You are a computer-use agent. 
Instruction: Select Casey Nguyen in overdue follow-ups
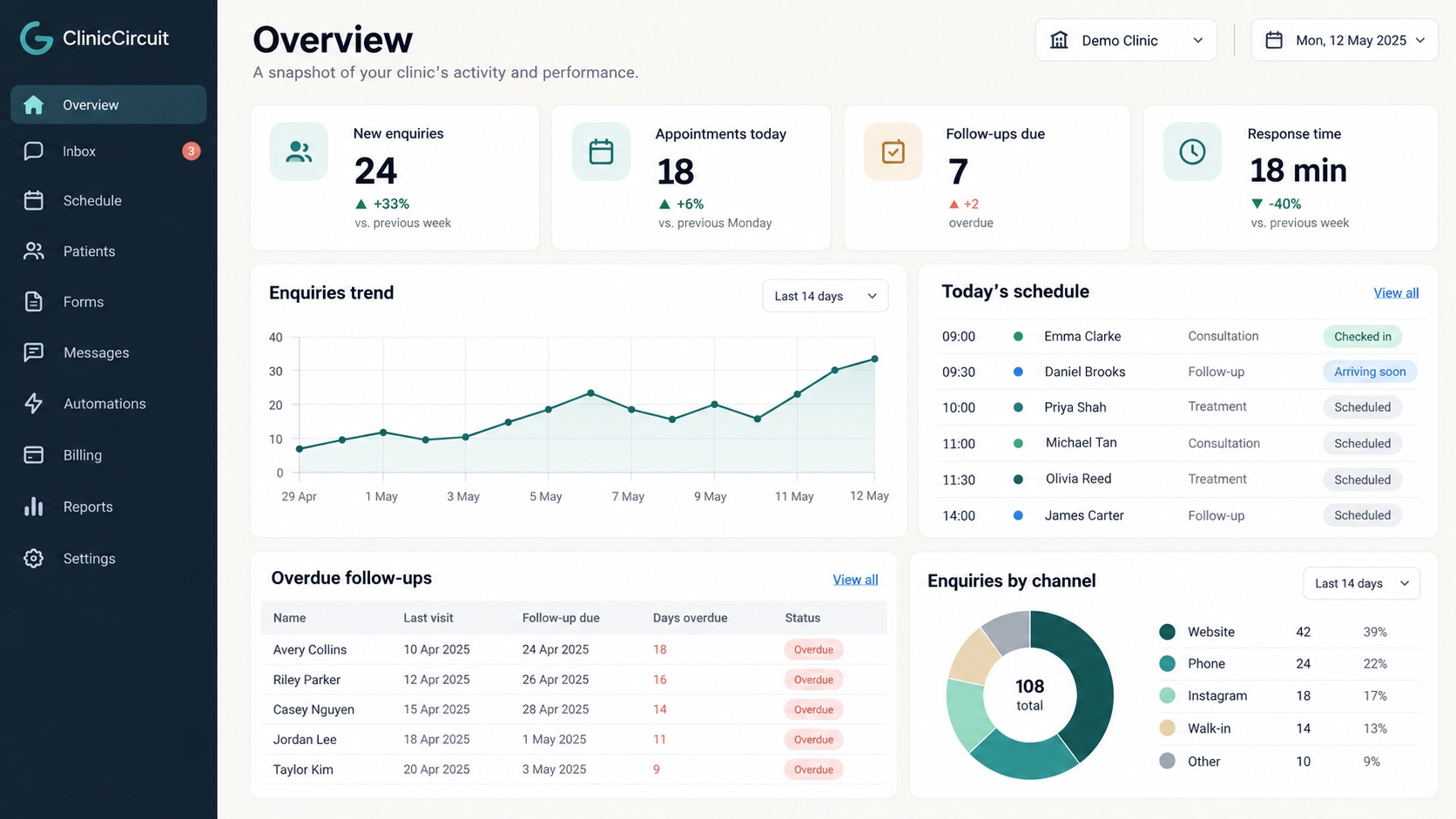(x=313, y=709)
